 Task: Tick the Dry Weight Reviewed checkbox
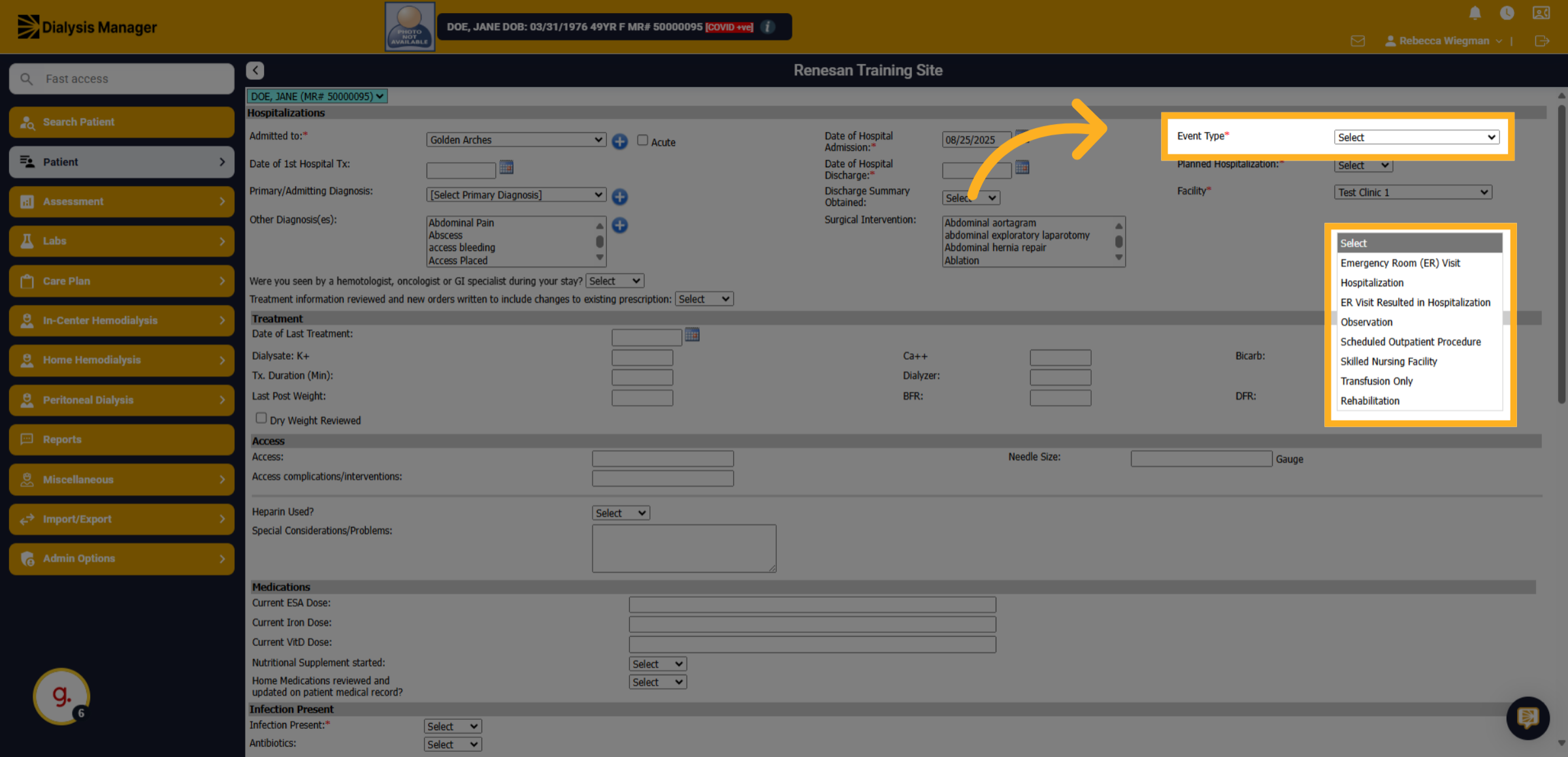pos(261,418)
